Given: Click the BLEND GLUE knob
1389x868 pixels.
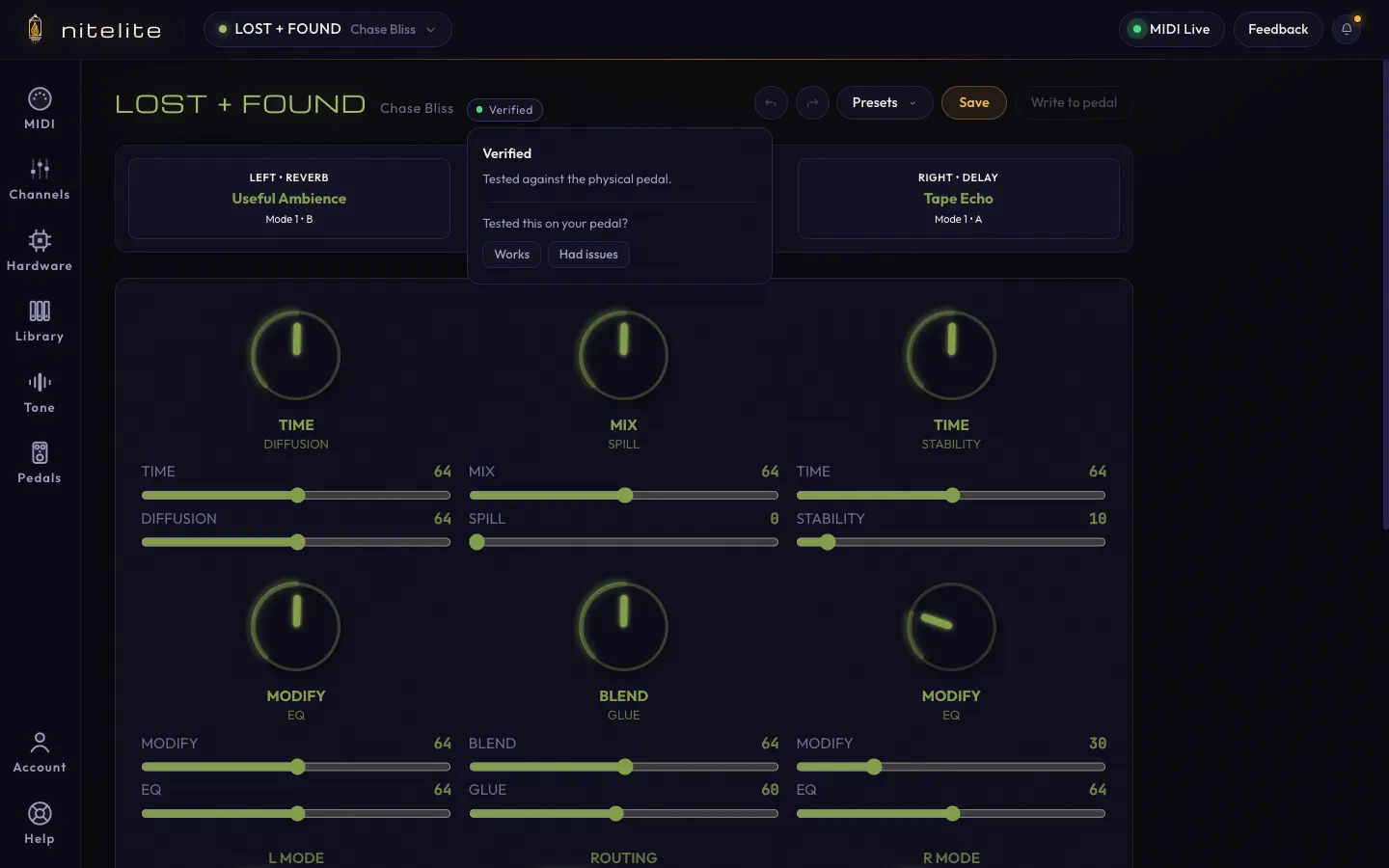Looking at the screenshot, I should (x=623, y=626).
